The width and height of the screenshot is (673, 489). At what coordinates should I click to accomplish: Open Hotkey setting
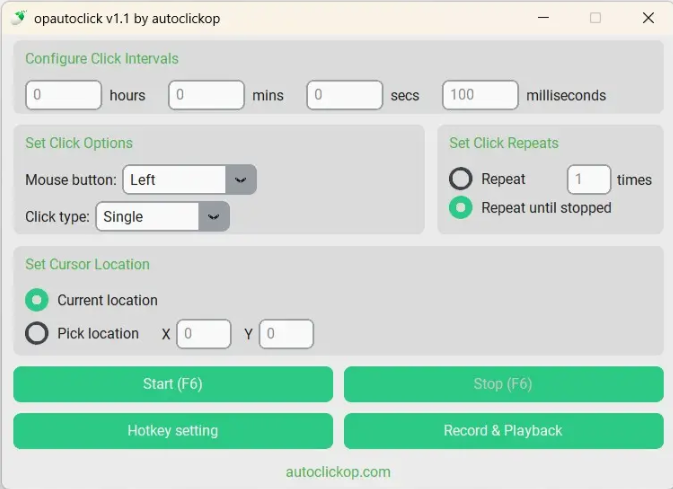[173, 431]
